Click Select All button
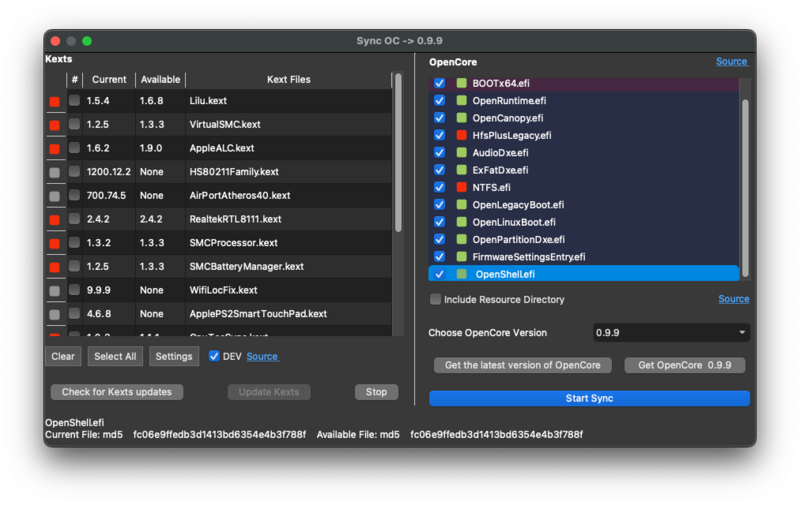The height and width of the screenshot is (505, 800). [115, 357]
